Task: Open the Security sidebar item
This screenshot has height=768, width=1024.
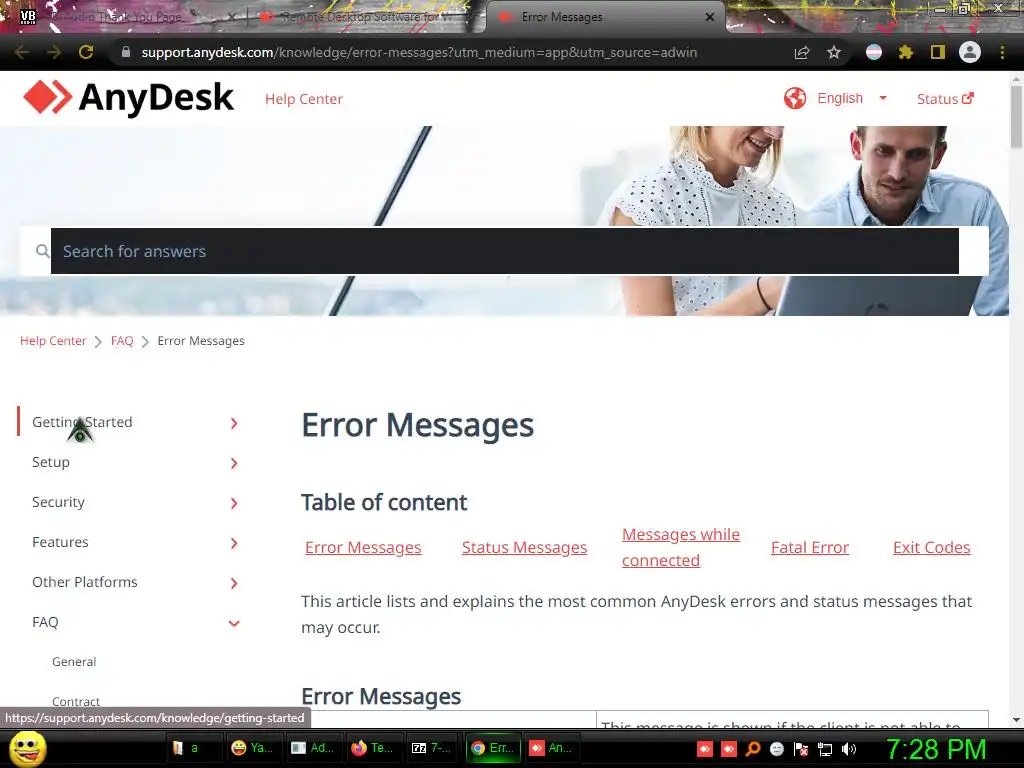Action: pos(58,502)
